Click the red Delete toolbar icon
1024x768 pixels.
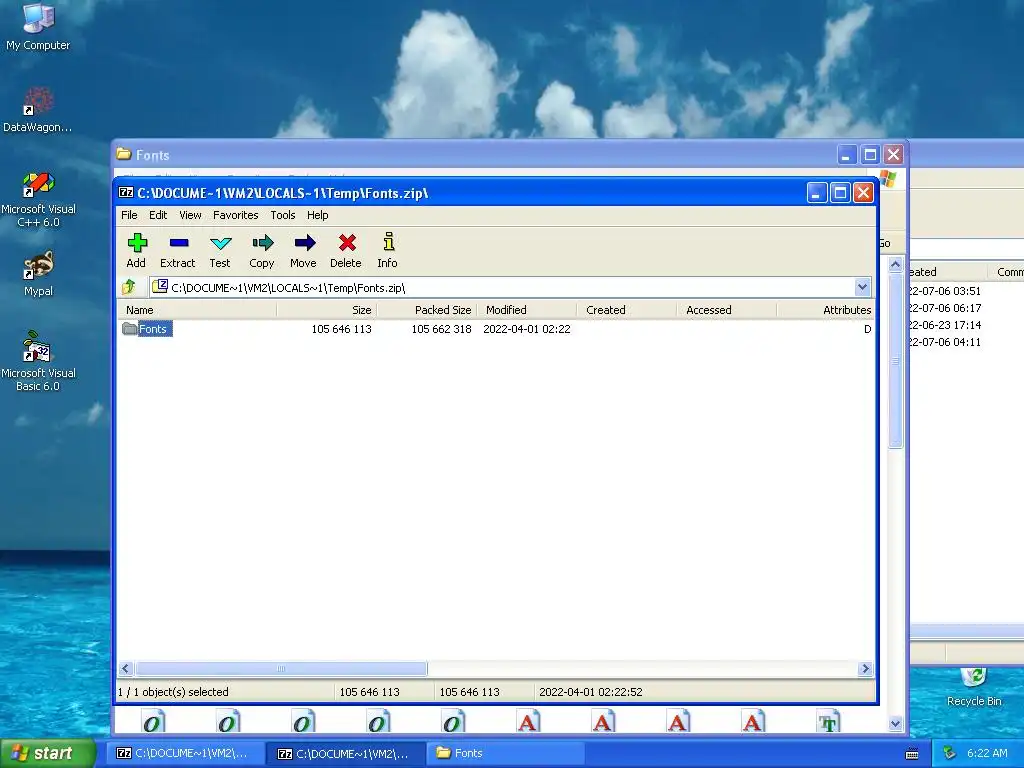[x=346, y=250]
